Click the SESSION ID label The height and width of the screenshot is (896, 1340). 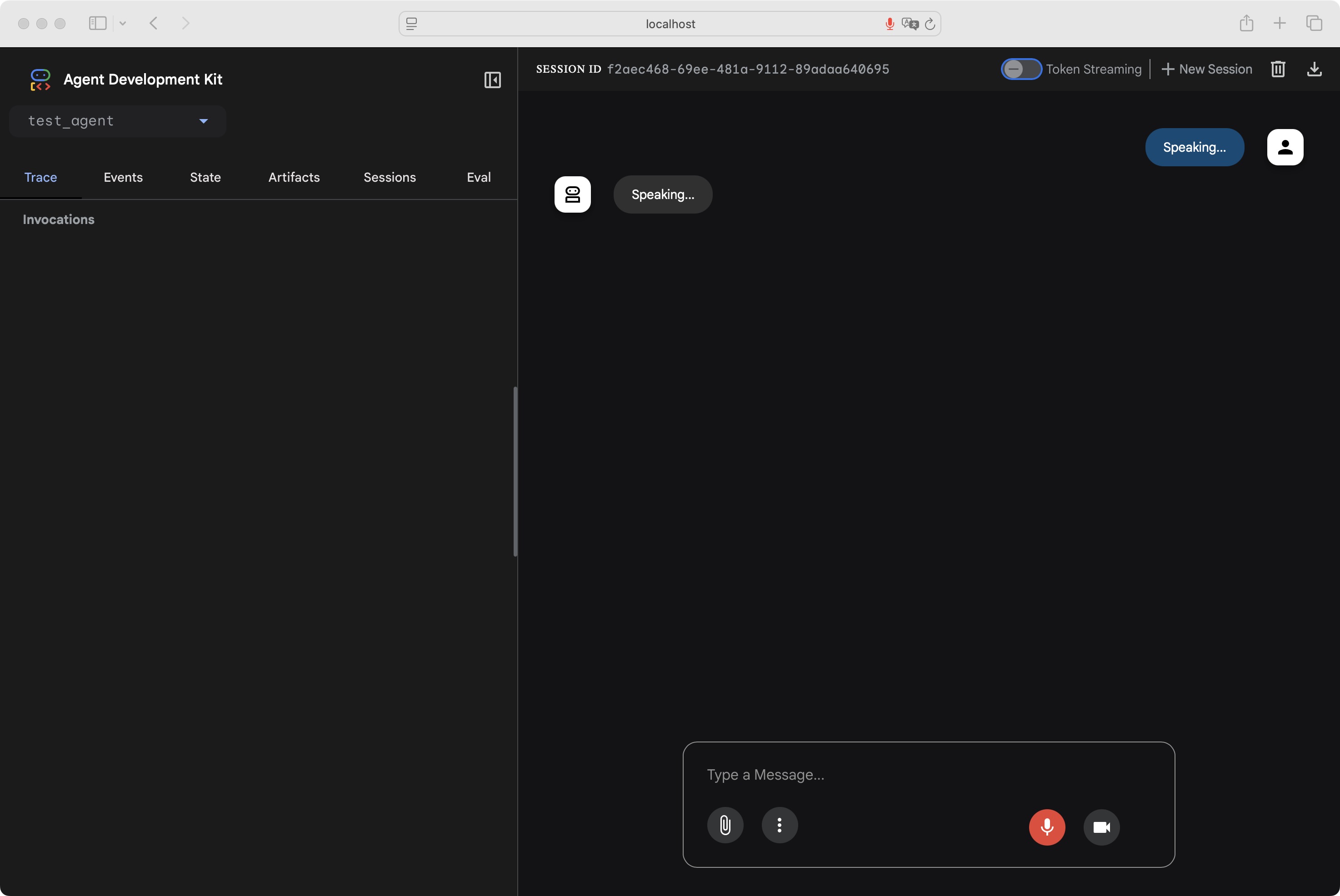[x=568, y=69]
